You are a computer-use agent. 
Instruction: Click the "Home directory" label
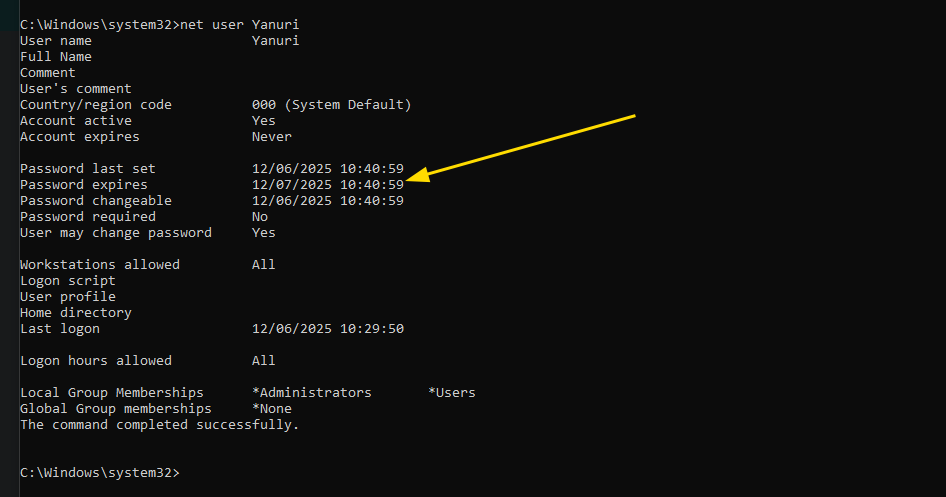click(75, 312)
